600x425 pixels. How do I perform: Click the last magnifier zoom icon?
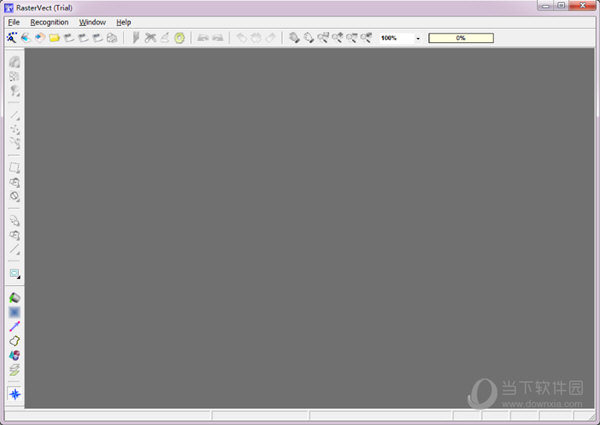tap(366, 37)
